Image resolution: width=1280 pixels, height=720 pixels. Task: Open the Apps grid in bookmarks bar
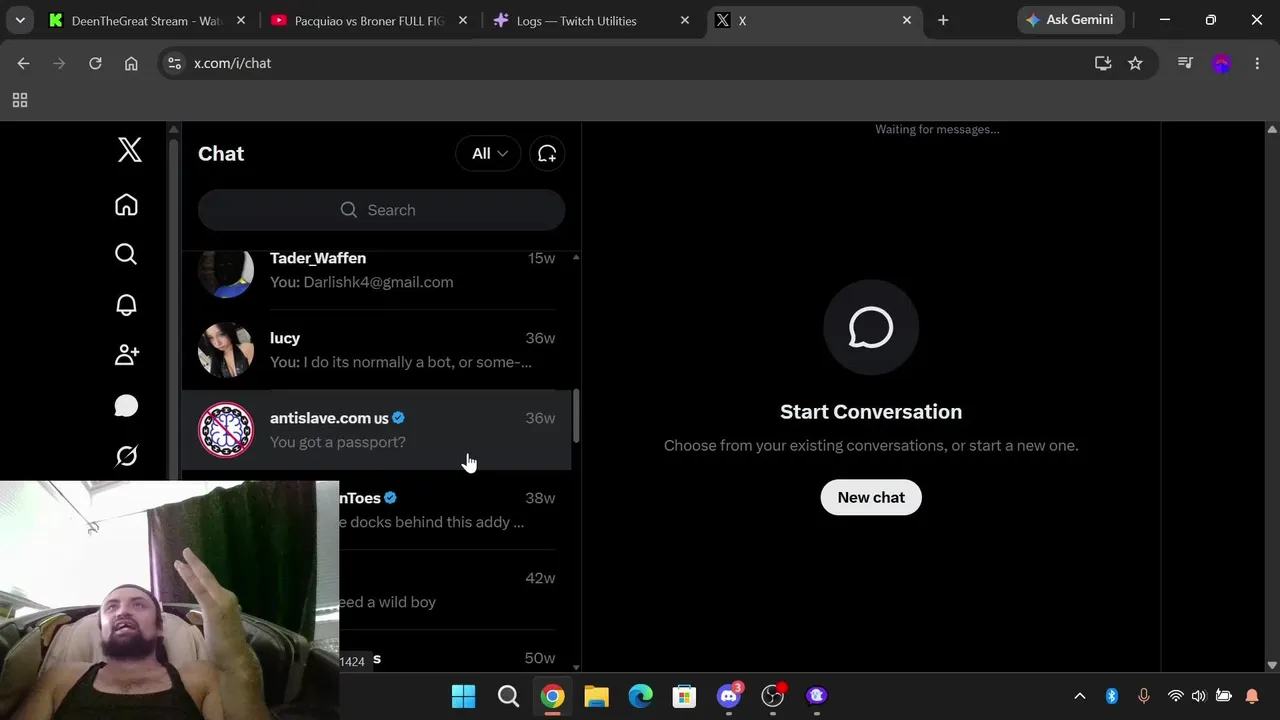tap(20, 100)
